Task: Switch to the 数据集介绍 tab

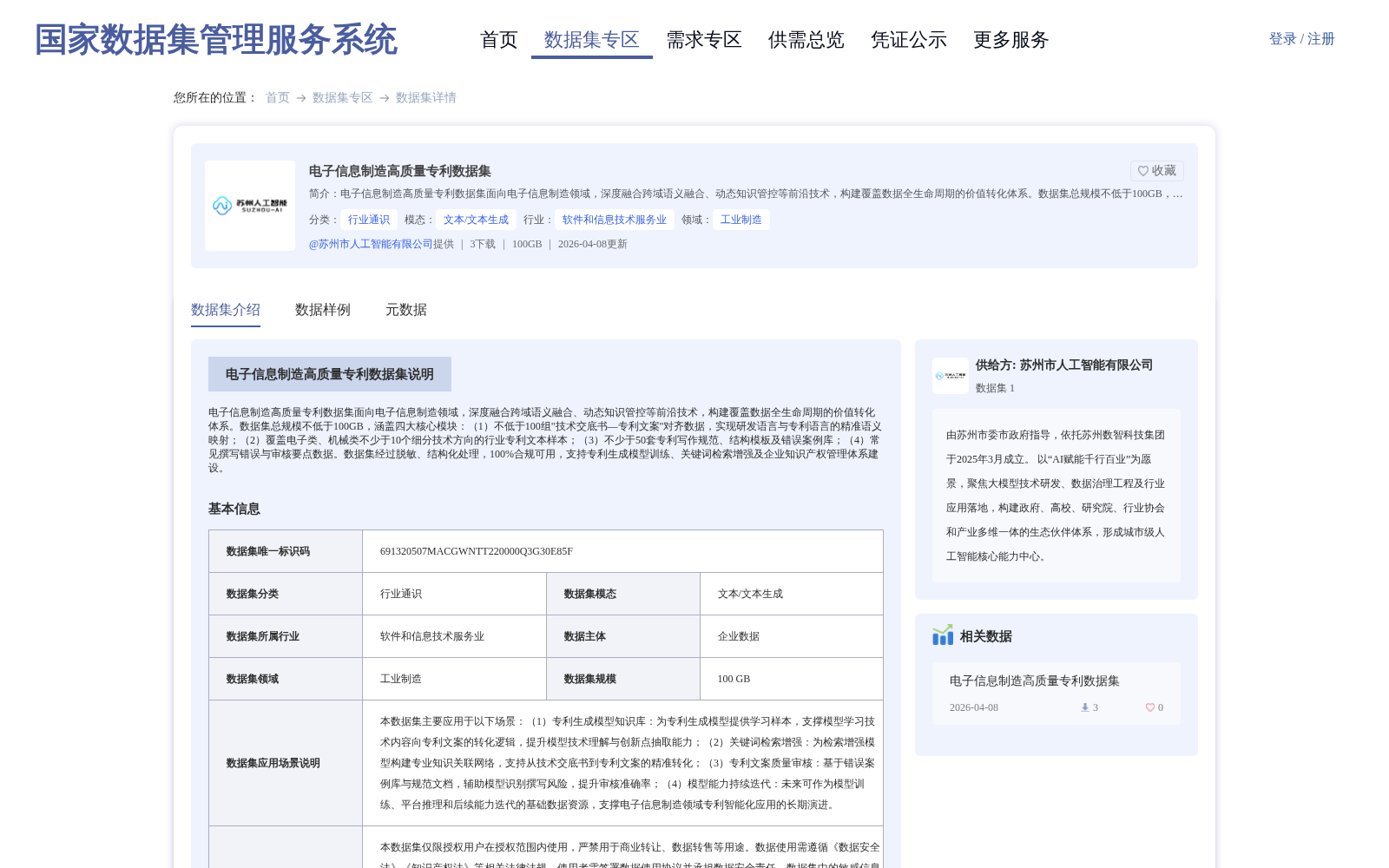Action: [226, 310]
